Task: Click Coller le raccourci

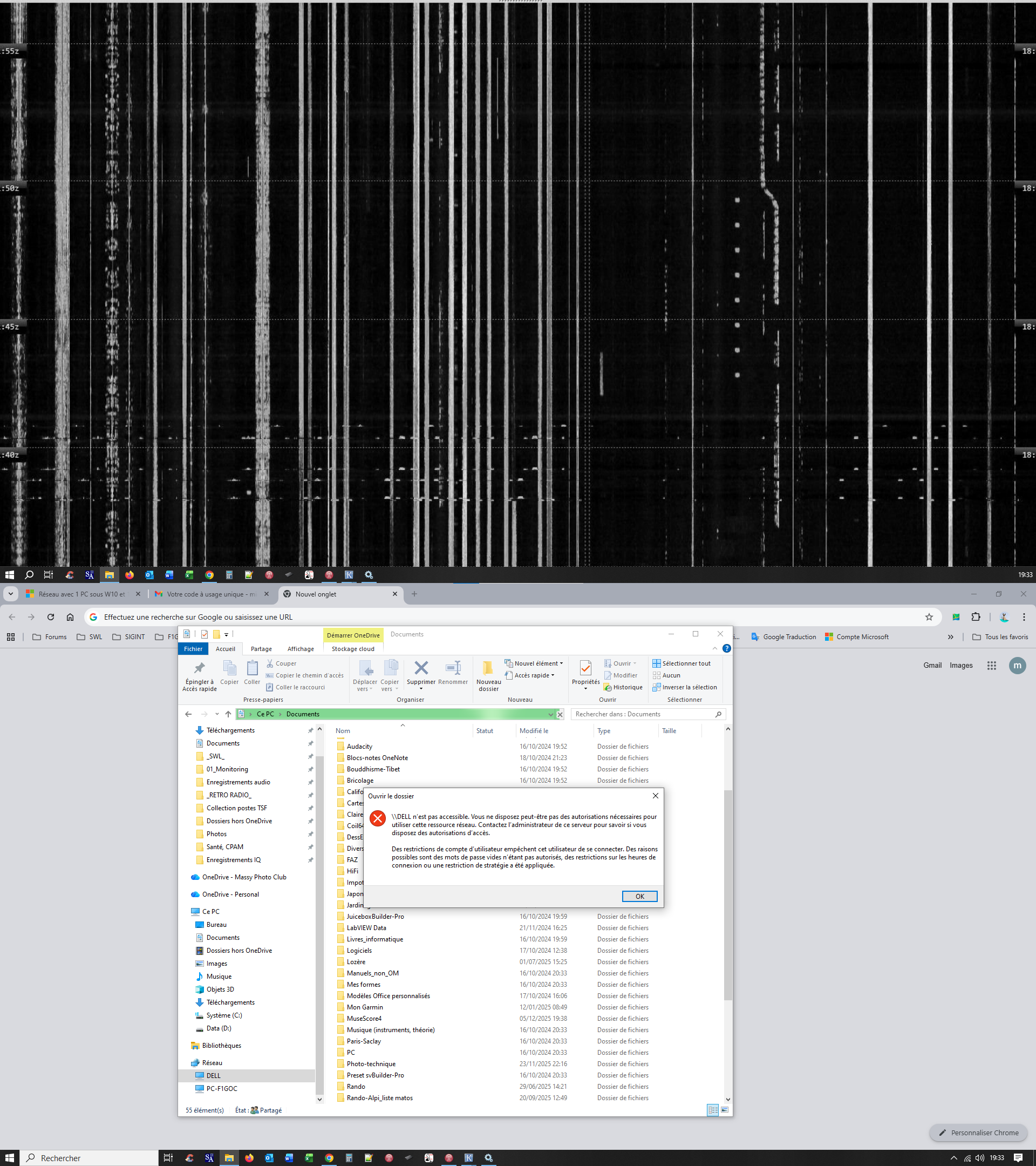Action: (295, 687)
